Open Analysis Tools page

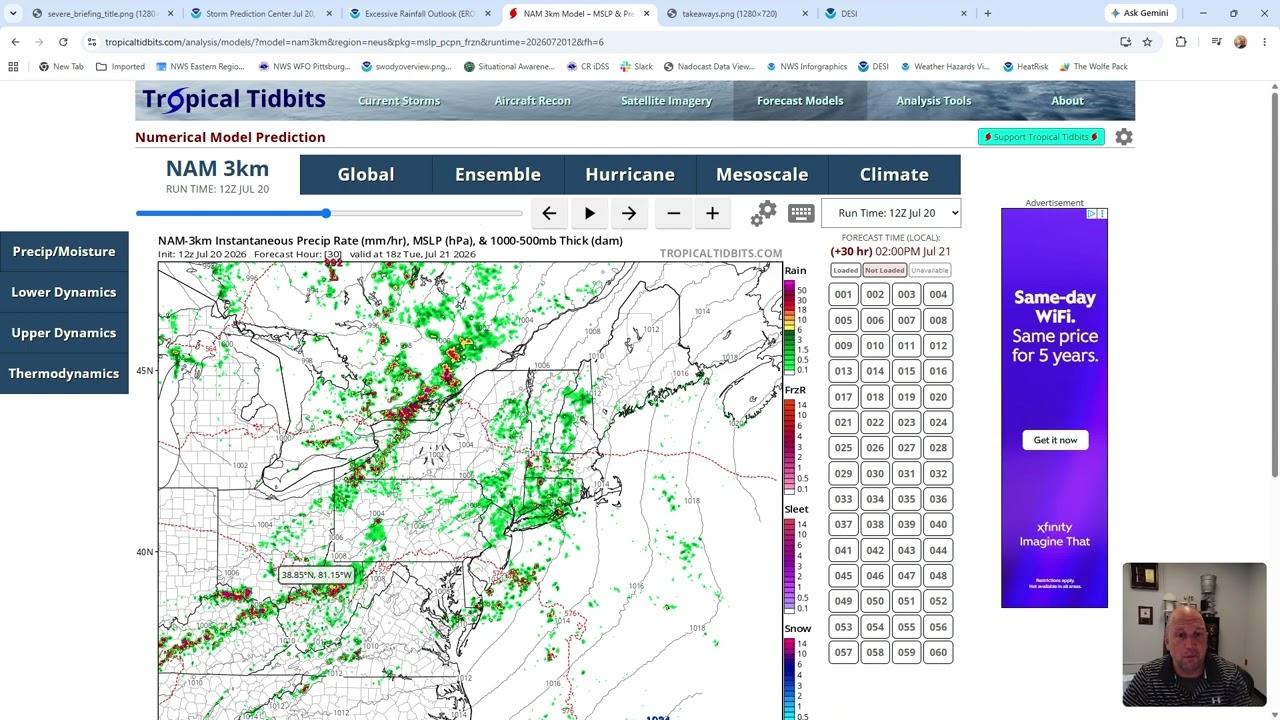(x=934, y=100)
